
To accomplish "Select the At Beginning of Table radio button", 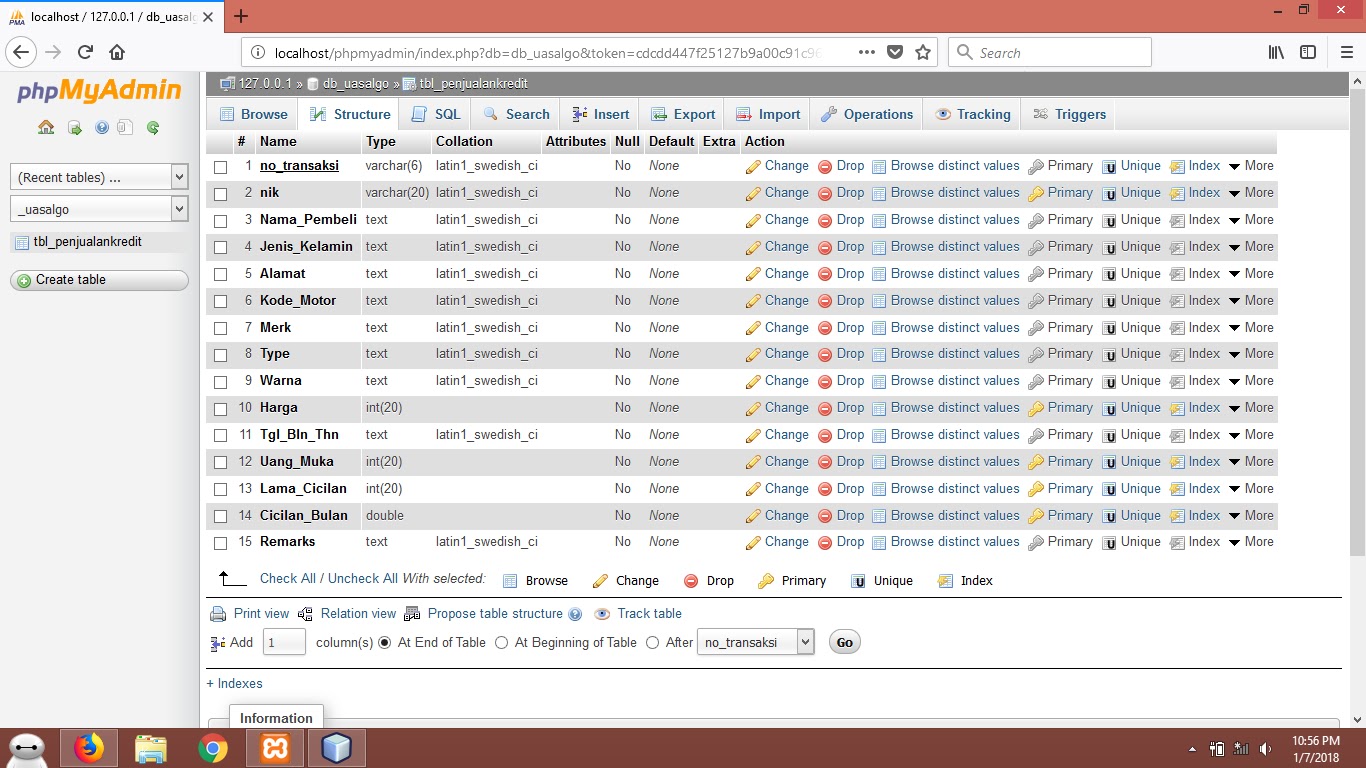I will pyautogui.click(x=501, y=643).
